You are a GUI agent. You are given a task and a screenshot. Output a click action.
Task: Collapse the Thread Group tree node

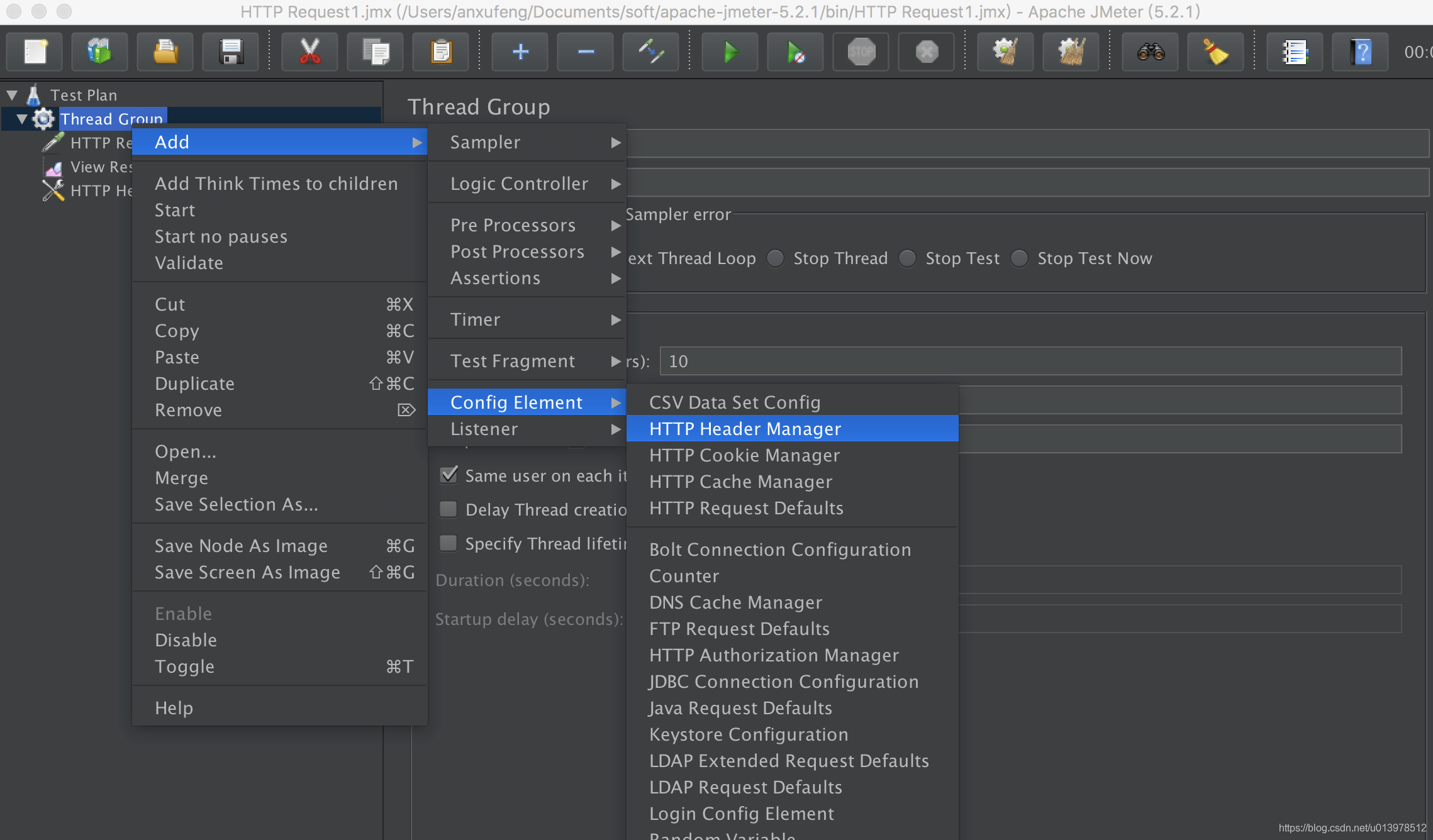[22, 119]
